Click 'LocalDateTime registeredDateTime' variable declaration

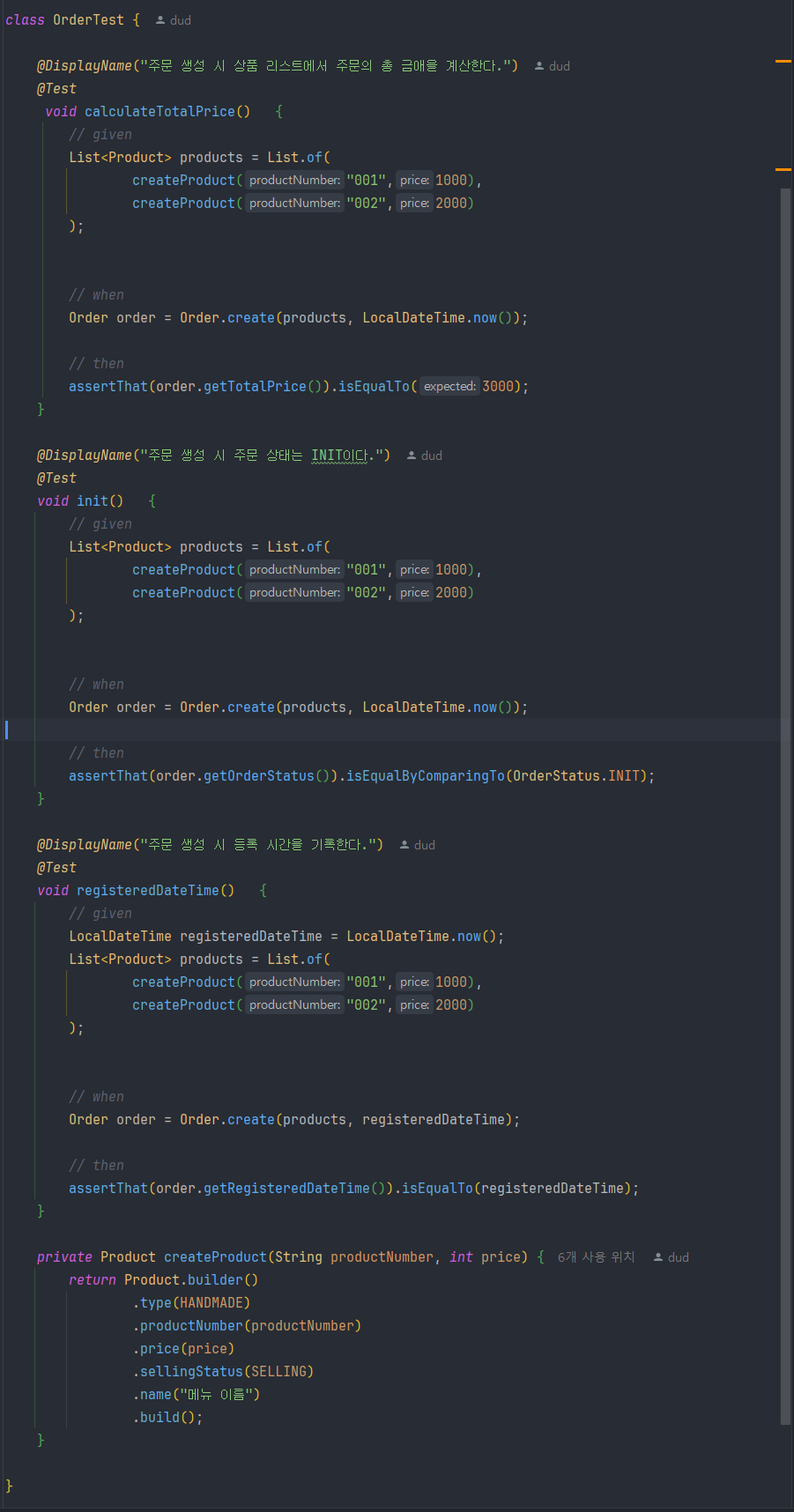(x=196, y=937)
